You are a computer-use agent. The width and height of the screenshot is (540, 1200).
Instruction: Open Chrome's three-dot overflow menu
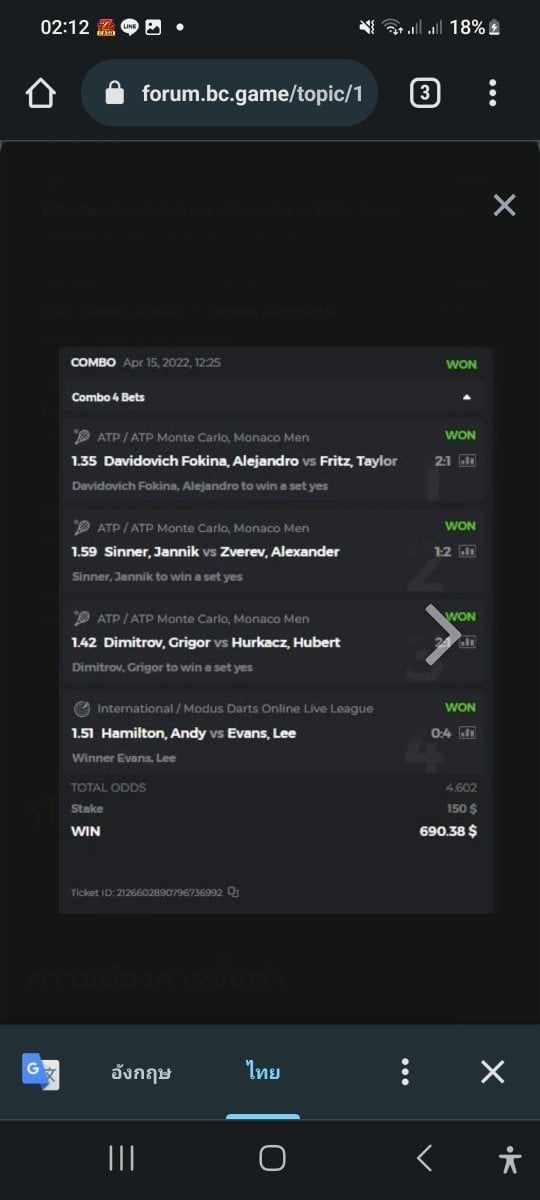coord(492,93)
